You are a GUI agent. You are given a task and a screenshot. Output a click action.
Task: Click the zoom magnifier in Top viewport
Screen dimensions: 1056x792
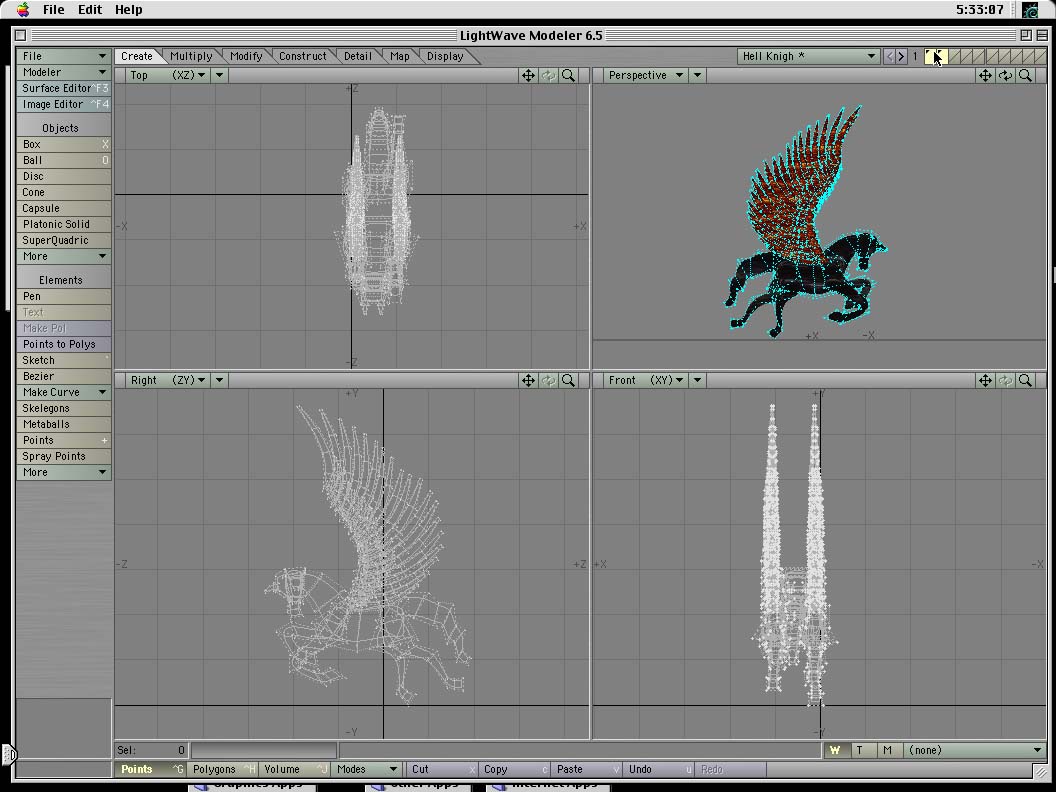[x=568, y=75]
